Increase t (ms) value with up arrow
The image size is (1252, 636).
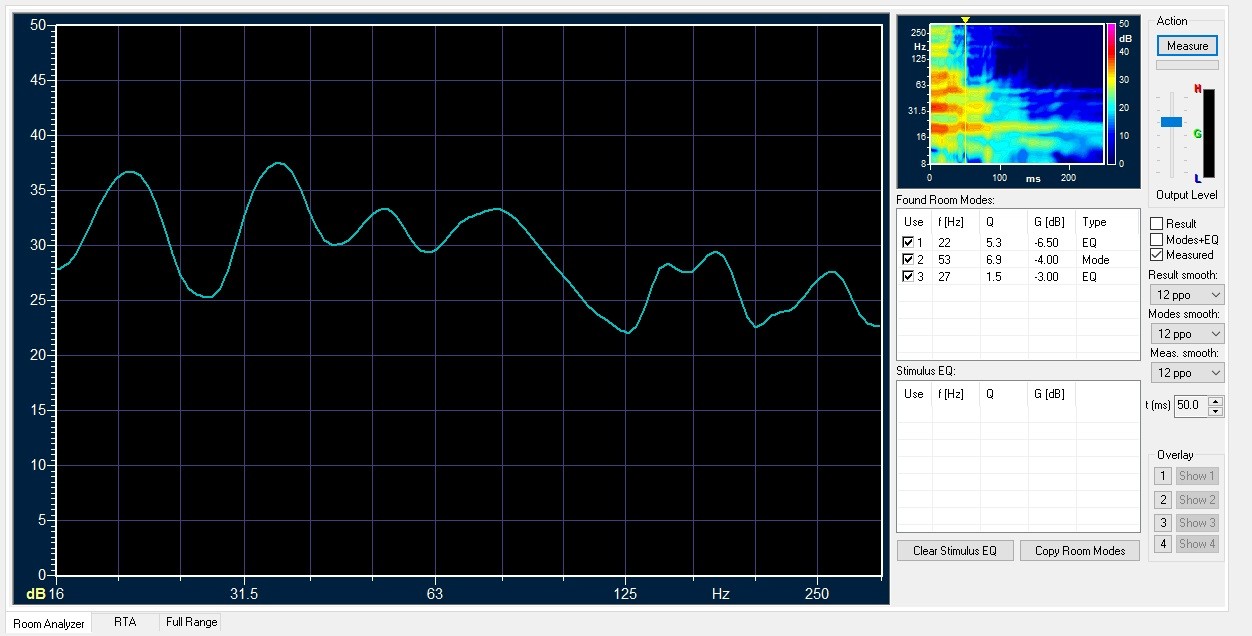coord(1215,401)
